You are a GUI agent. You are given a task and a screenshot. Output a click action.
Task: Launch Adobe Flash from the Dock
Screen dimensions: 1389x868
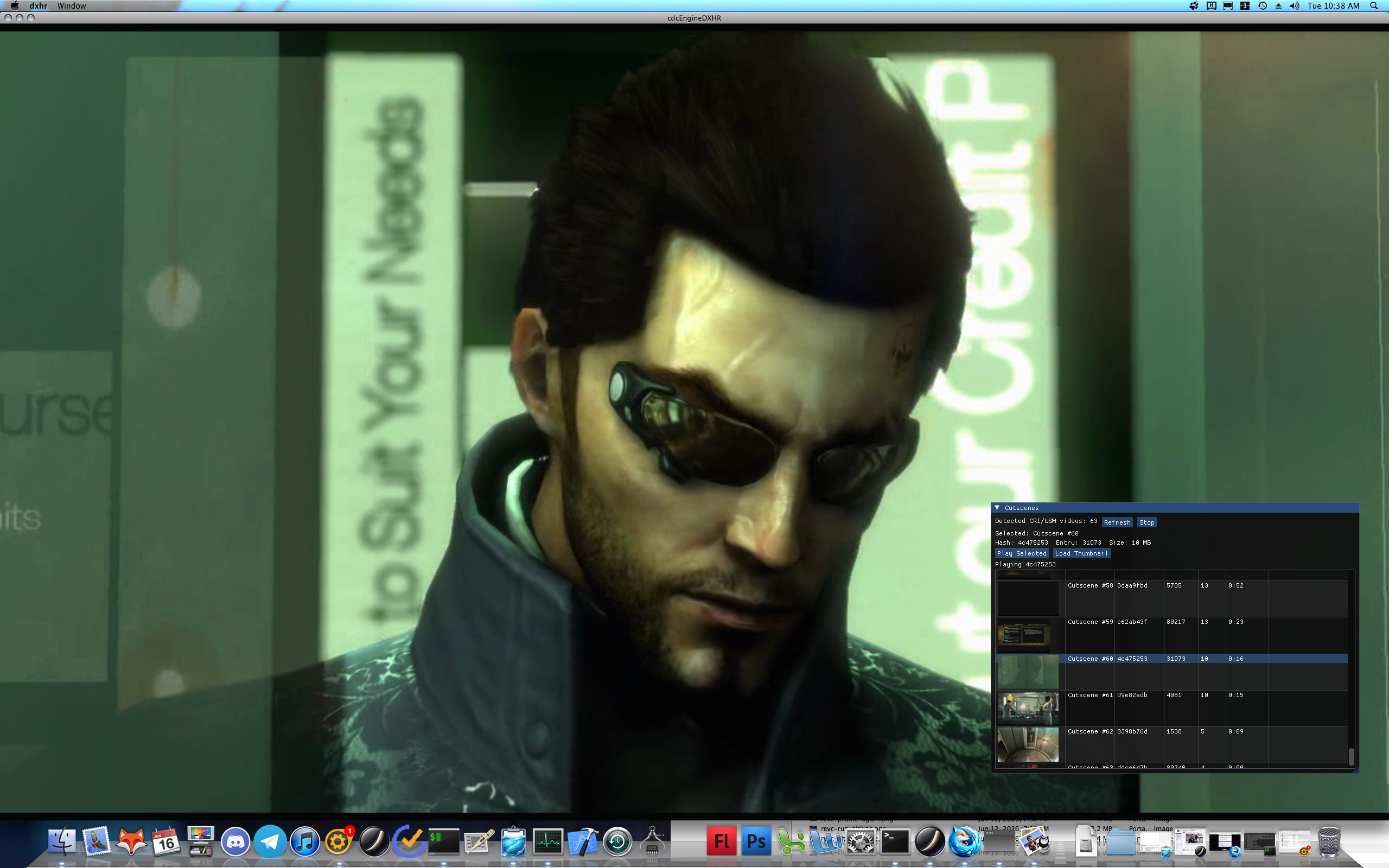tap(722, 842)
